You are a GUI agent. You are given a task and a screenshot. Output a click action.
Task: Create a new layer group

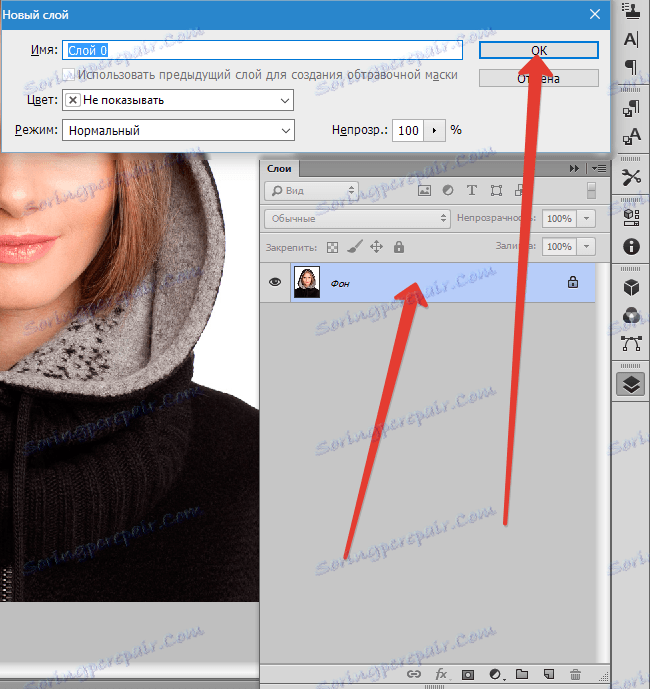[x=522, y=674]
